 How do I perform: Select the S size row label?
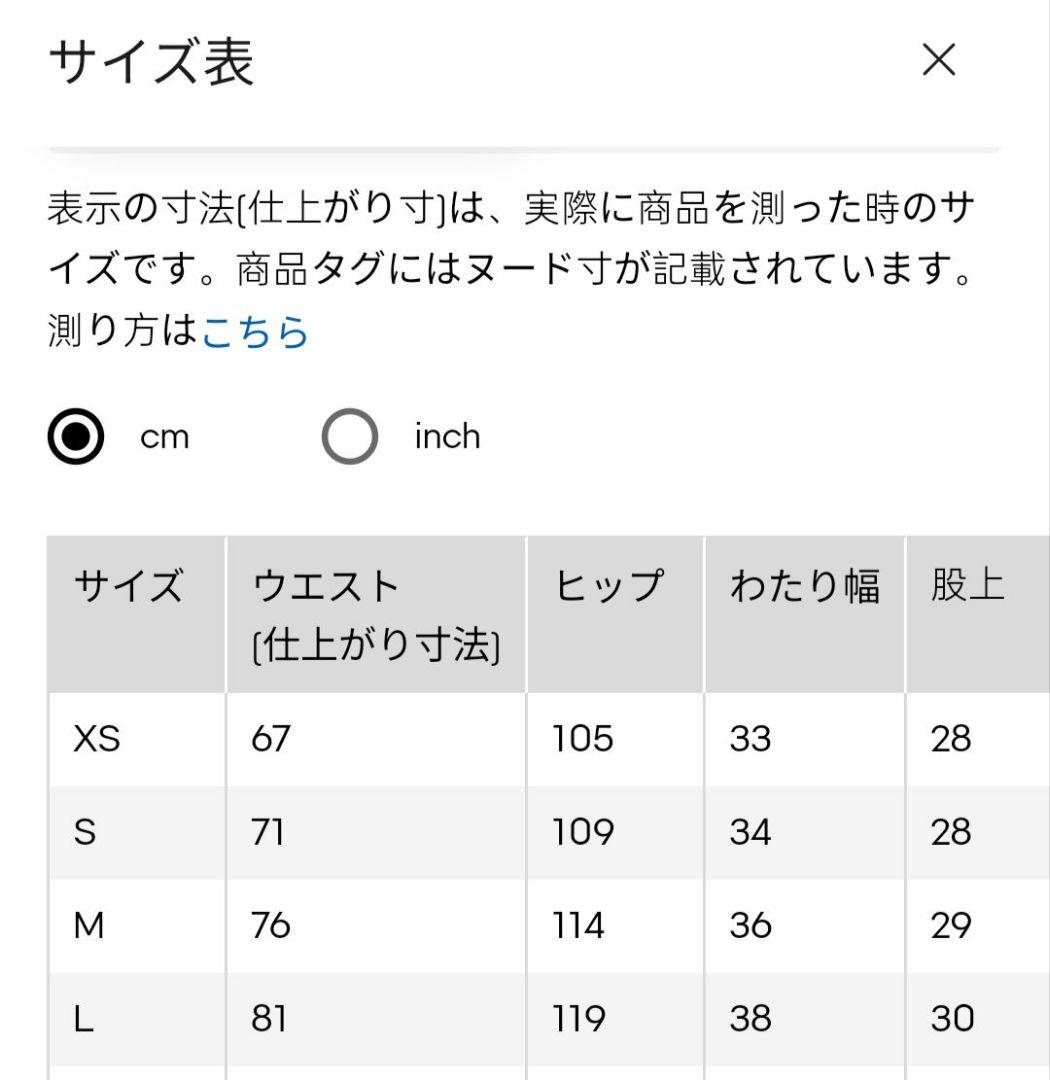[x=85, y=832]
